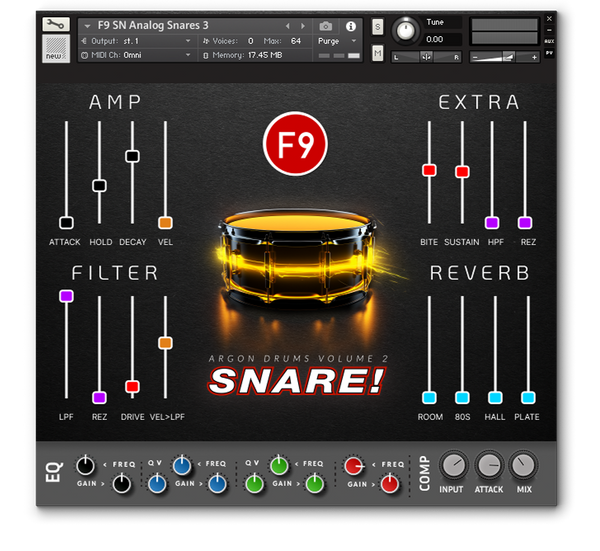Click the volume plus button

pyautogui.click(x=534, y=57)
